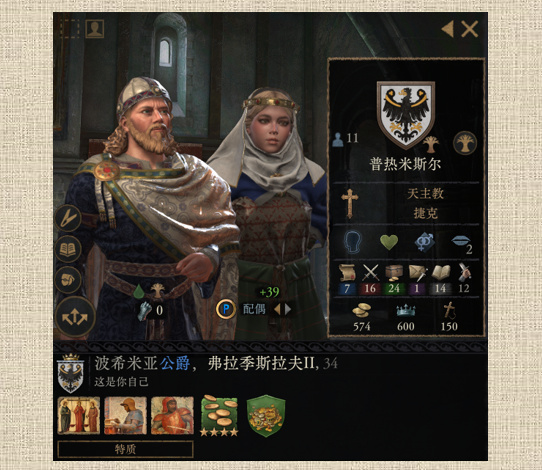The image size is (542, 470).
Task: Select the first personality trait thumbnail
Action: (x=79, y=415)
